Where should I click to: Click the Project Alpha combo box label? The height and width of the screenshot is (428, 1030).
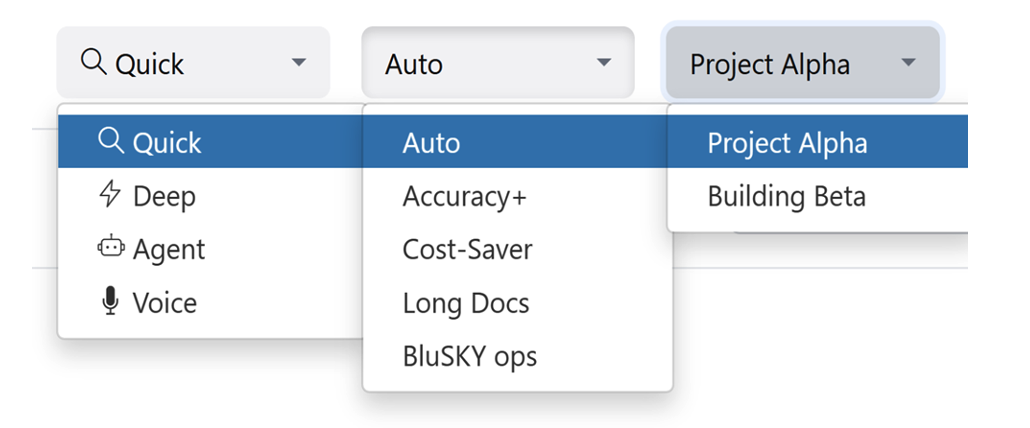[770, 64]
